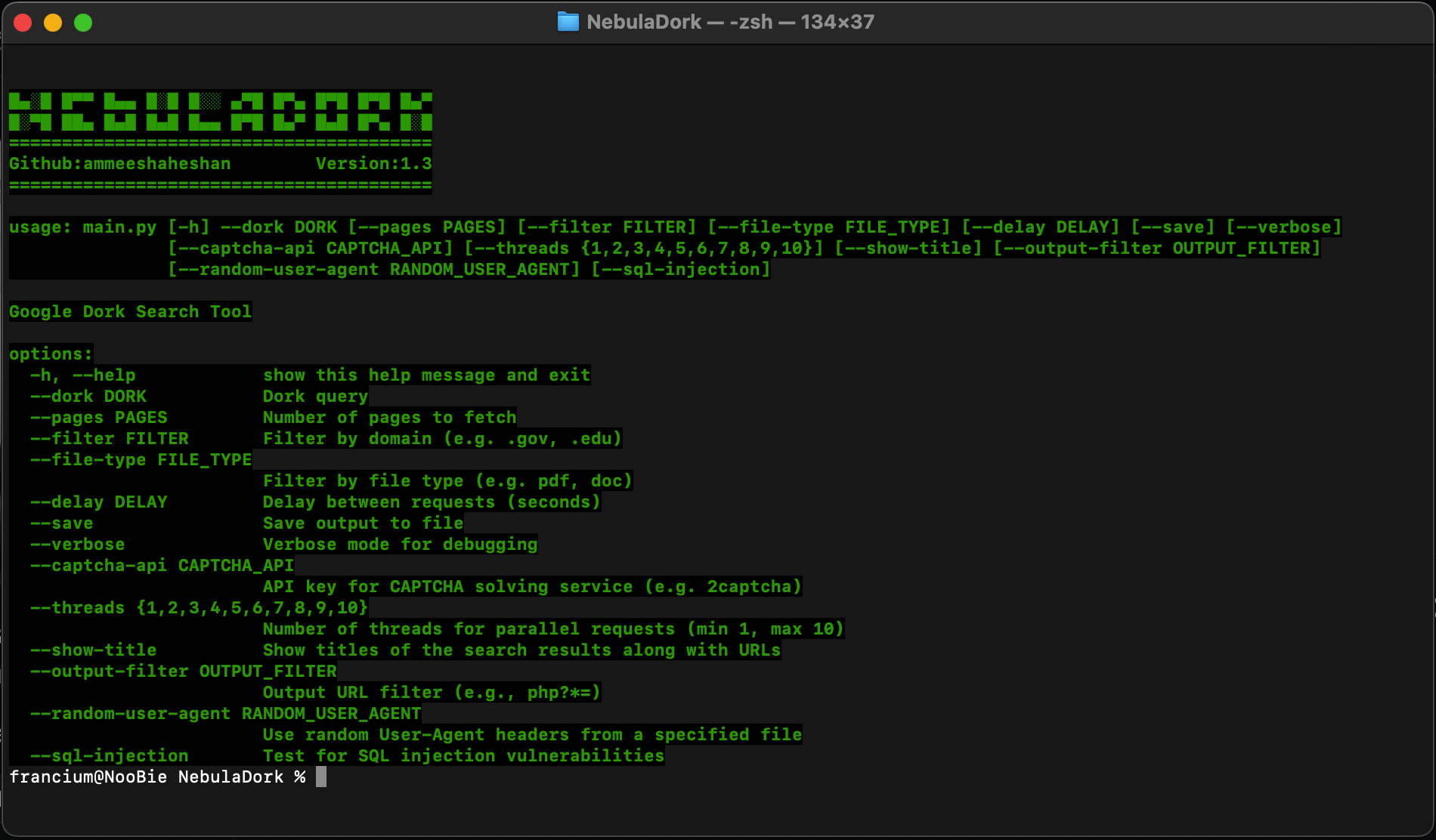Click the '--sql-injection' option in options list
1436x840 pixels.
(x=110, y=755)
